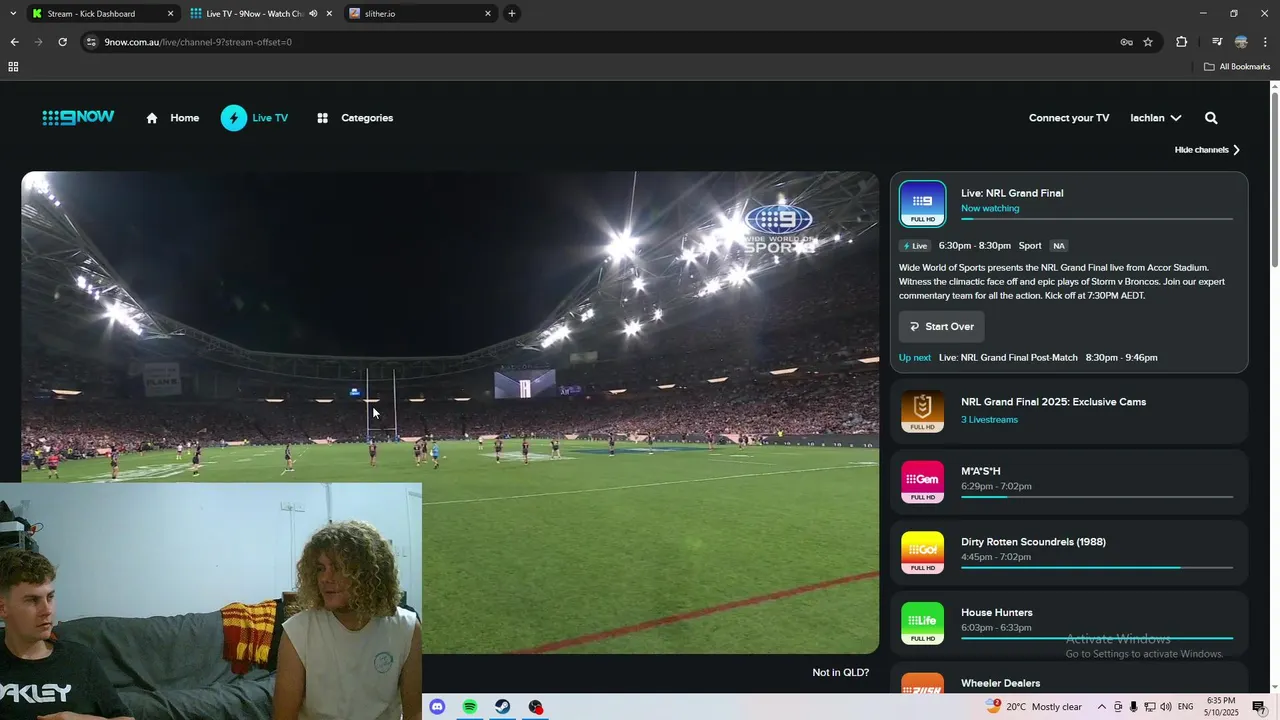The image size is (1280, 720).
Task: Open the tab search dropdown arrow
Action: (x=13, y=14)
